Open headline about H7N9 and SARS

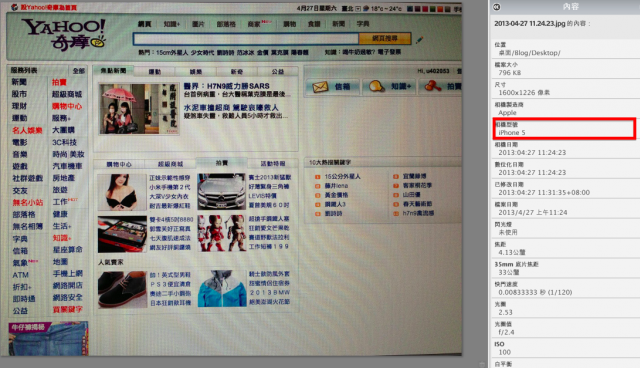click(227, 86)
